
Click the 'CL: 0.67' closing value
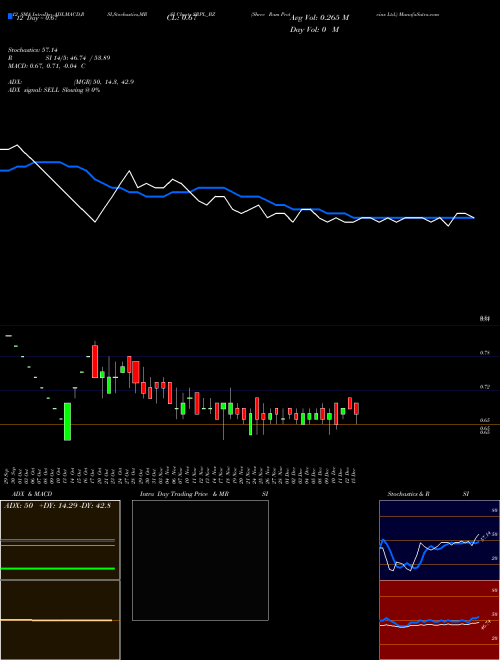click(182, 18)
